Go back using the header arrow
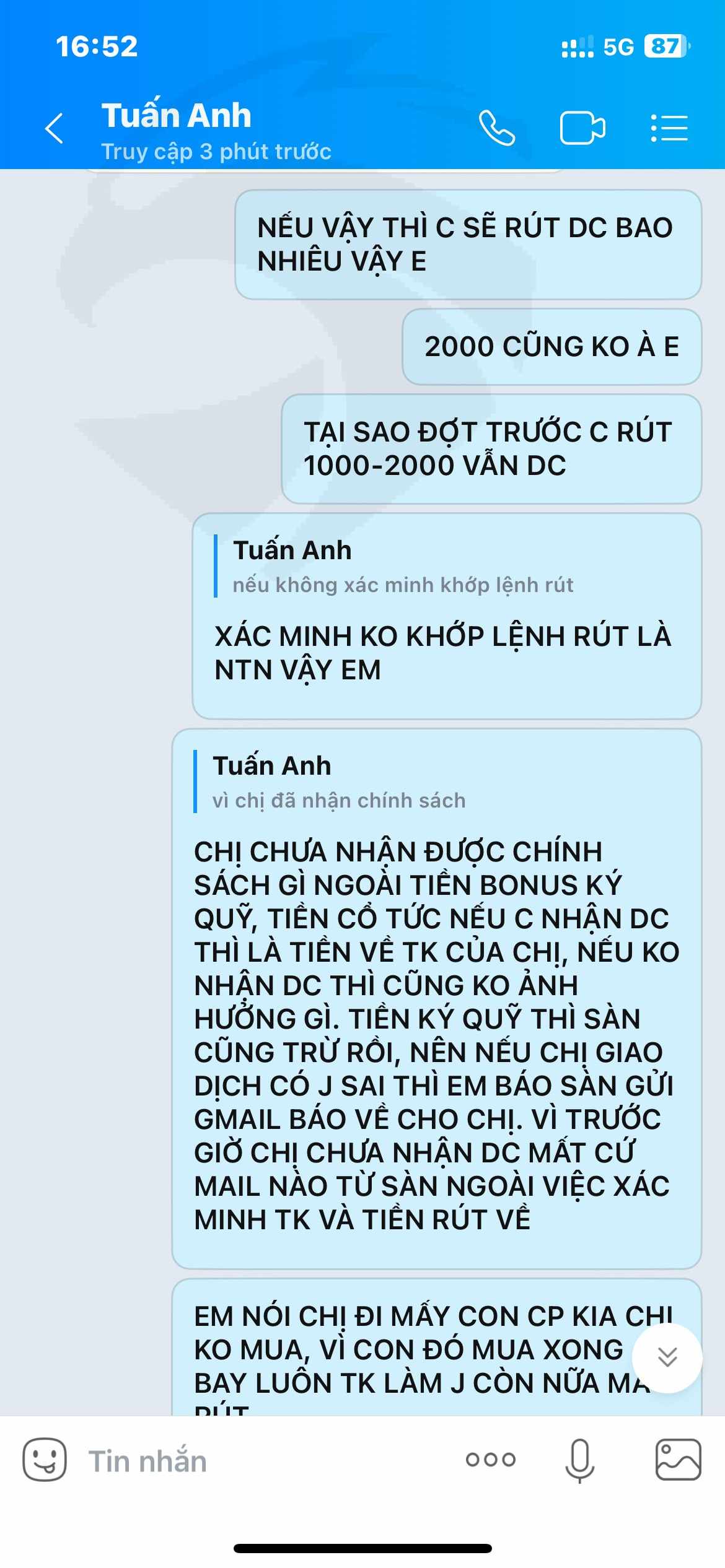This screenshot has height=1568, width=725. click(55, 128)
